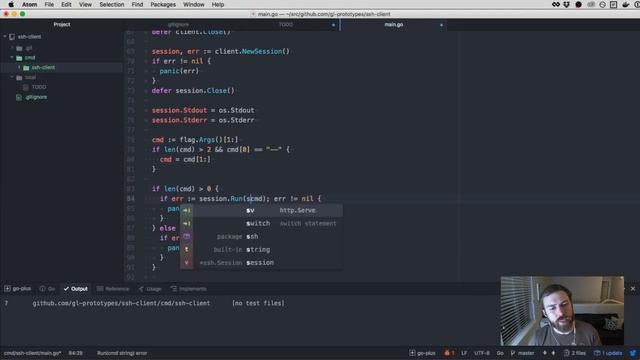Switch to the Reference panel tab

point(113,289)
